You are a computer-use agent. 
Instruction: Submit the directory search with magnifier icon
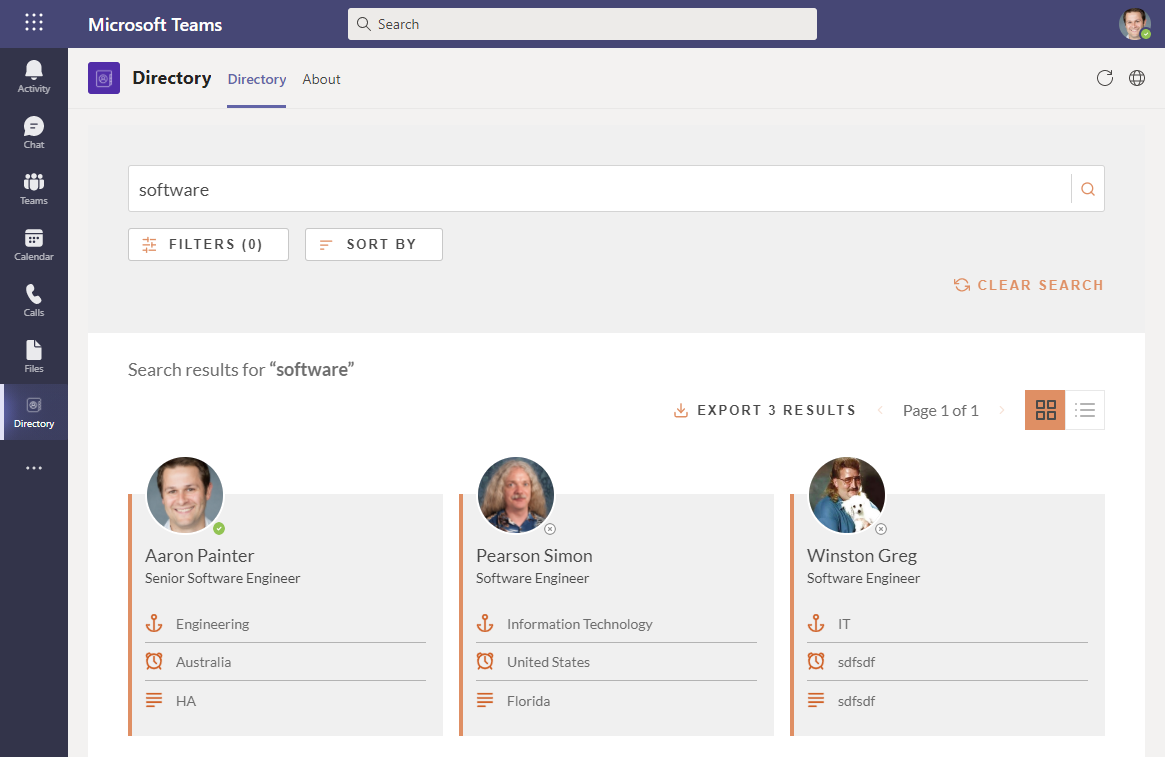click(x=1088, y=189)
